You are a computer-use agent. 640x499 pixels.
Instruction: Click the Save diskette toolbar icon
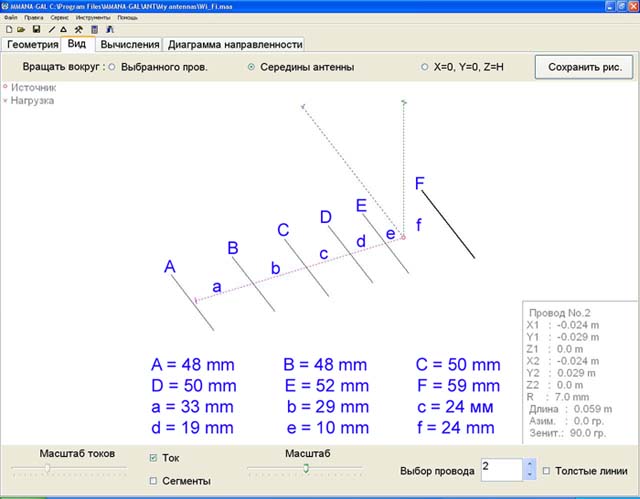click(36, 30)
